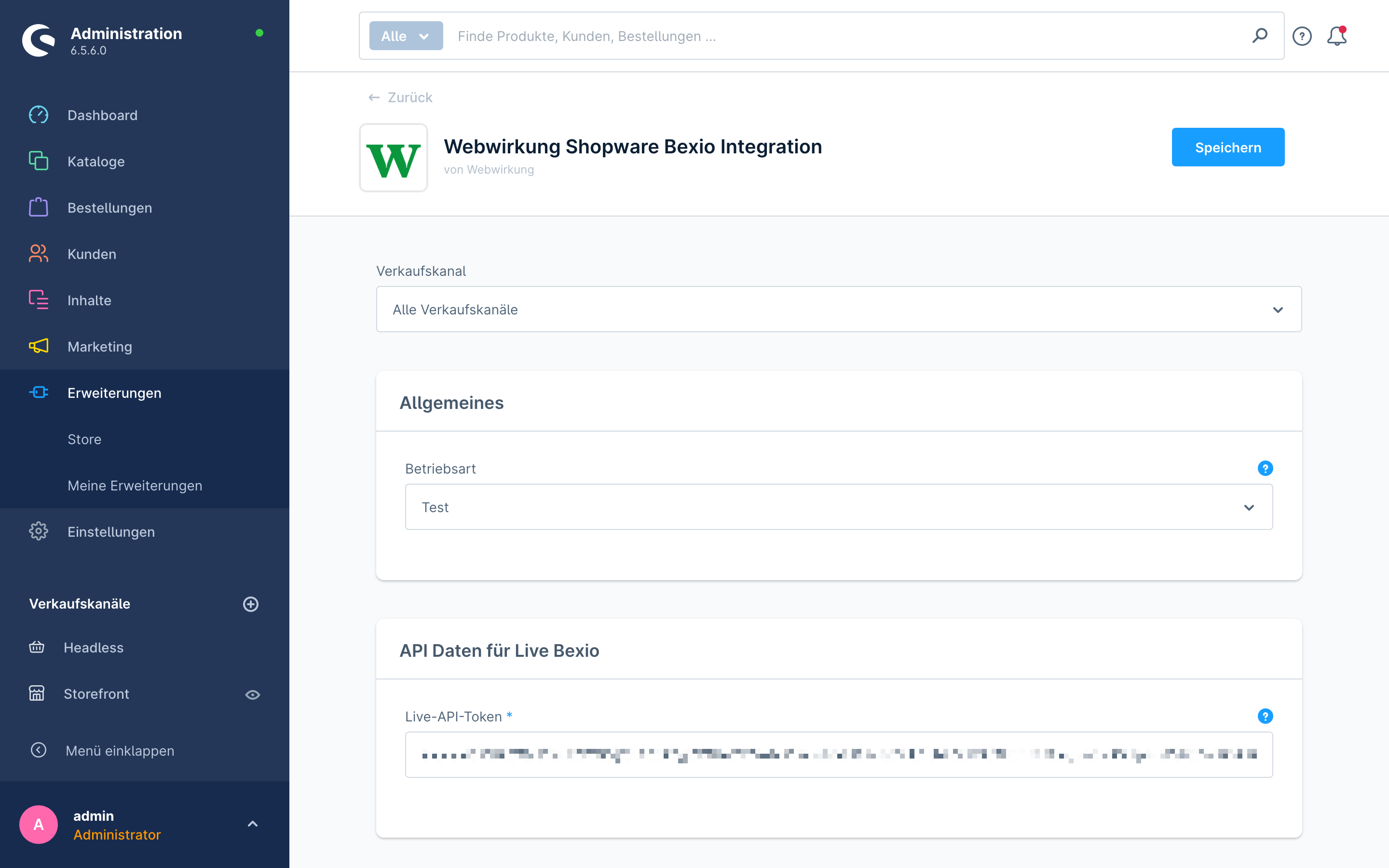Open the Dashboard gauge icon
The width and height of the screenshot is (1389, 868).
click(39, 115)
